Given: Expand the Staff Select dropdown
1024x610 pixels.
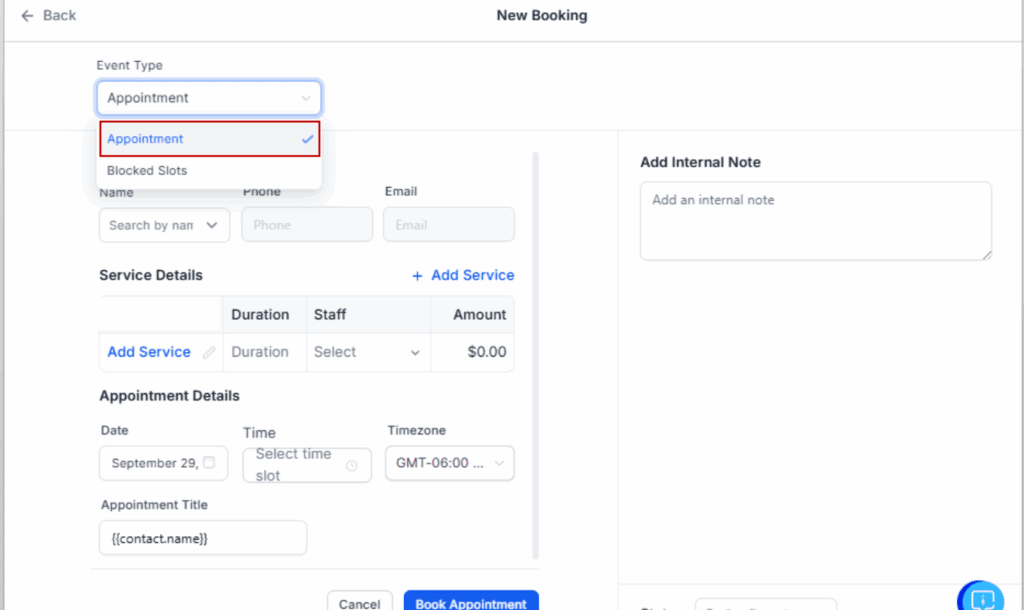Looking at the screenshot, I should coord(368,352).
